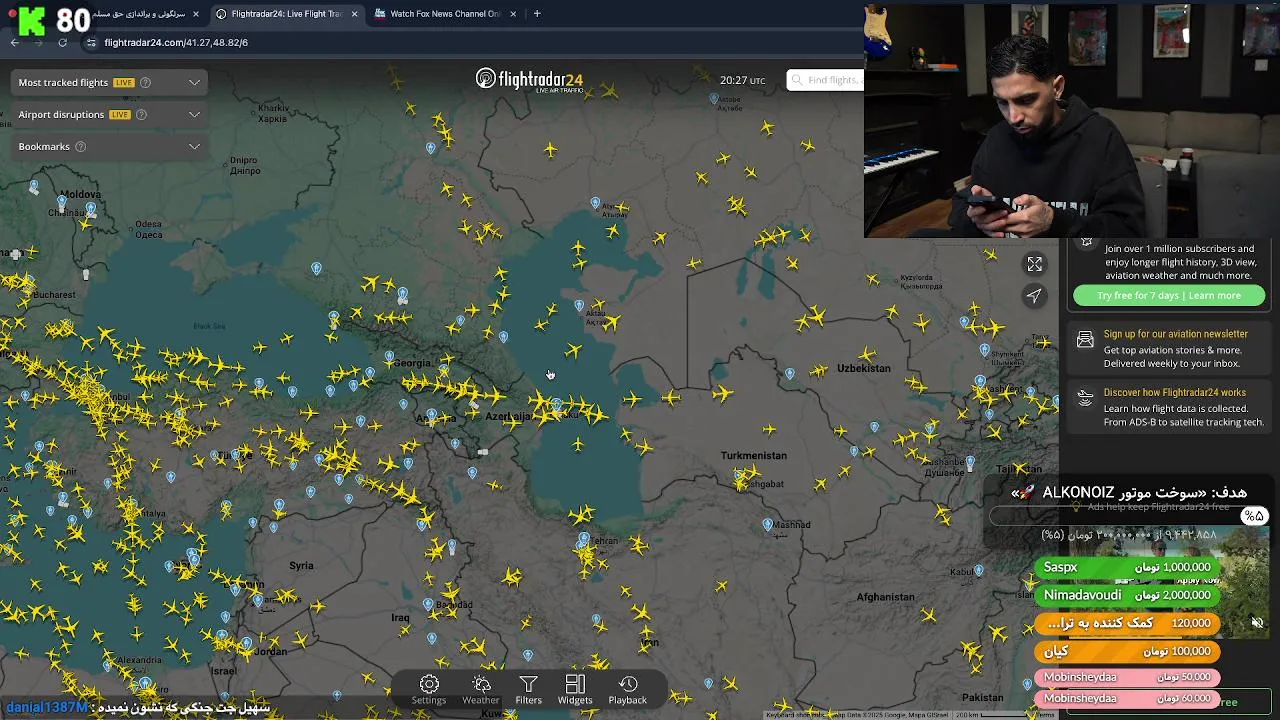Open Filters funnel in bottom toolbar

tap(528, 689)
